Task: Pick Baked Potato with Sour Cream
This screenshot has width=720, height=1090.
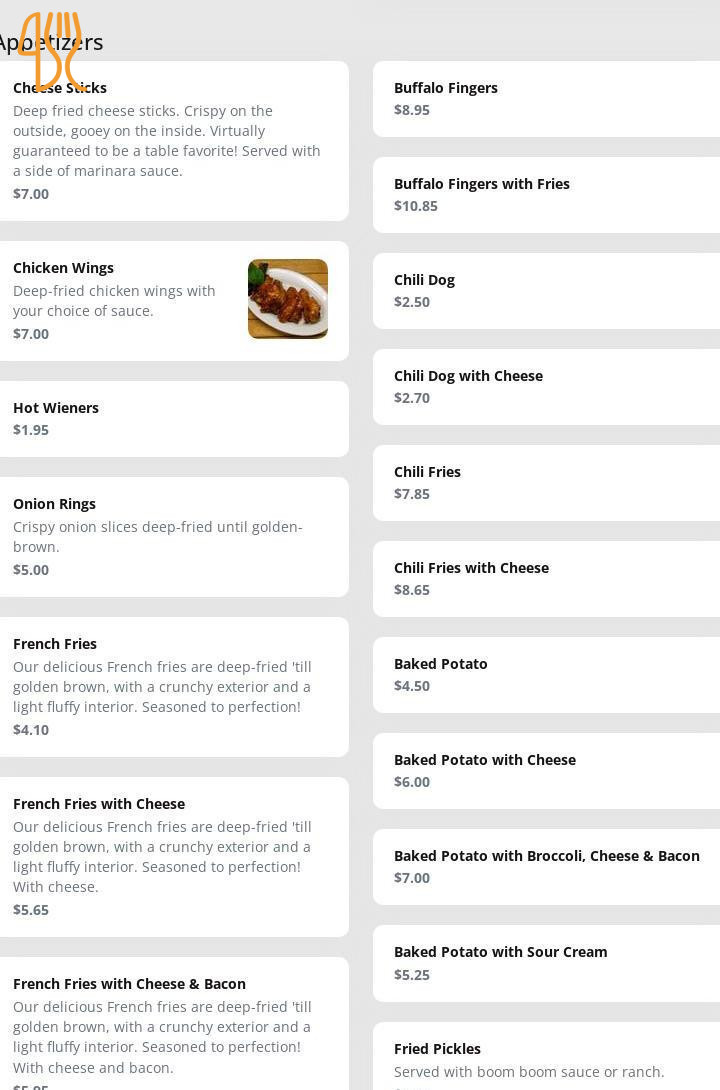Action: click(x=546, y=963)
